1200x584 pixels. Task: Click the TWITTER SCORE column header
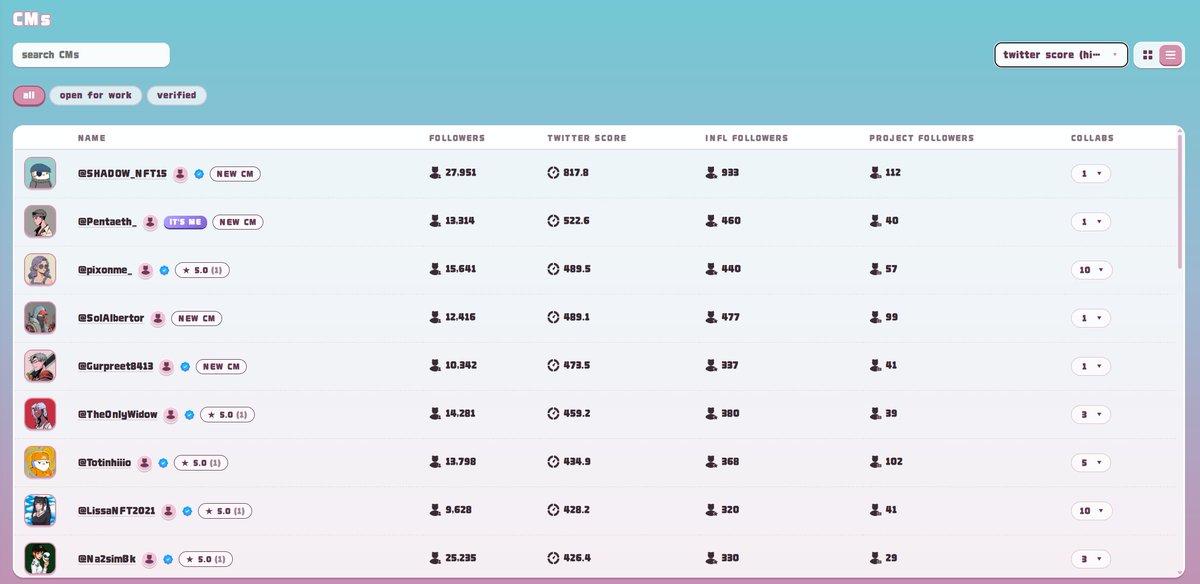(x=587, y=138)
